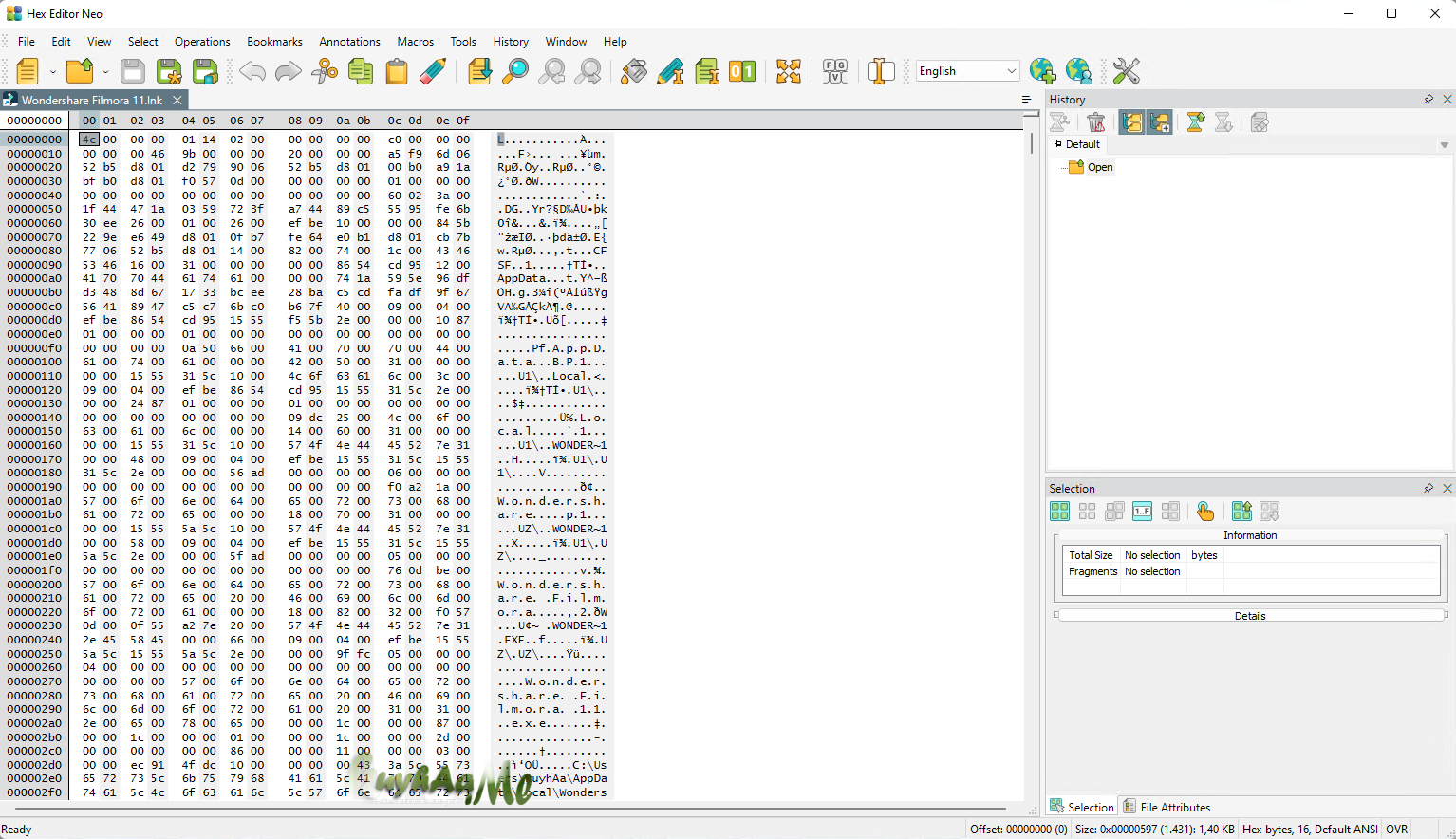Viewport: 1456px width, 839px height.
Task: Click the grey Save floppy icon
Action: tap(133, 71)
